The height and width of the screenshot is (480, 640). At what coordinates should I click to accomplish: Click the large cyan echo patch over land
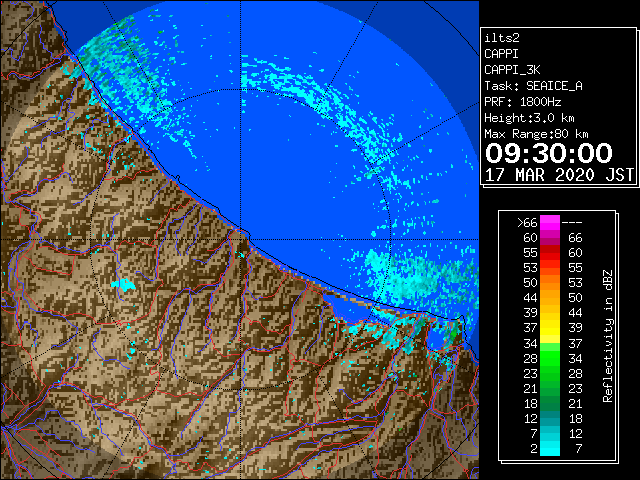point(123,285)
